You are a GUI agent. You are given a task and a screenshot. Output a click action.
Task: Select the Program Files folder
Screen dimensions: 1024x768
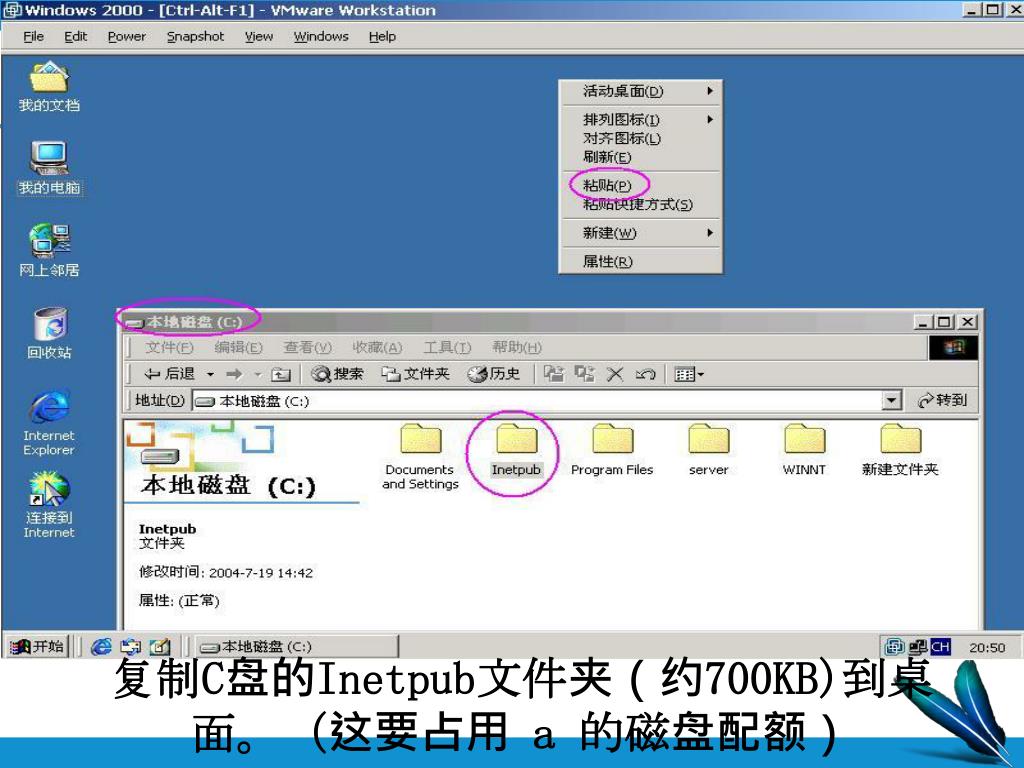[612, 450]
